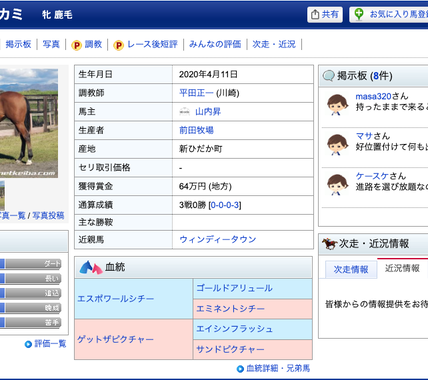The height and width of the screenshot is (380, 428).
Task: Click マサ's avatar icon
Action: [337, 144]
